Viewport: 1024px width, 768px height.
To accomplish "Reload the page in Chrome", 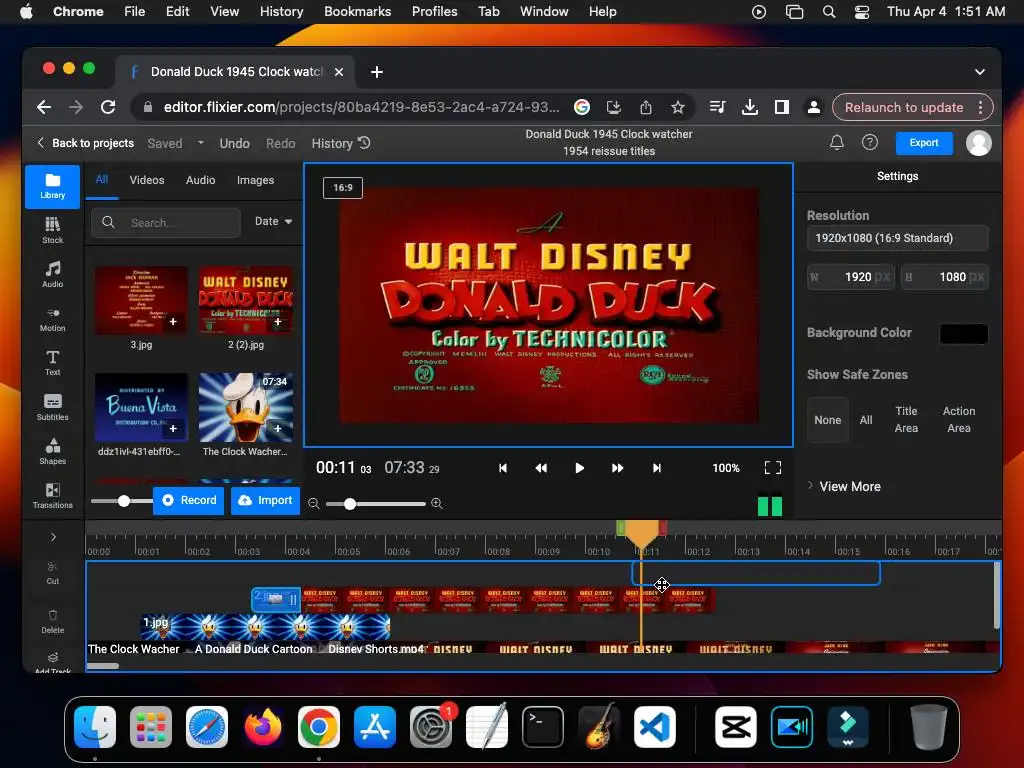I will (108, 107).
